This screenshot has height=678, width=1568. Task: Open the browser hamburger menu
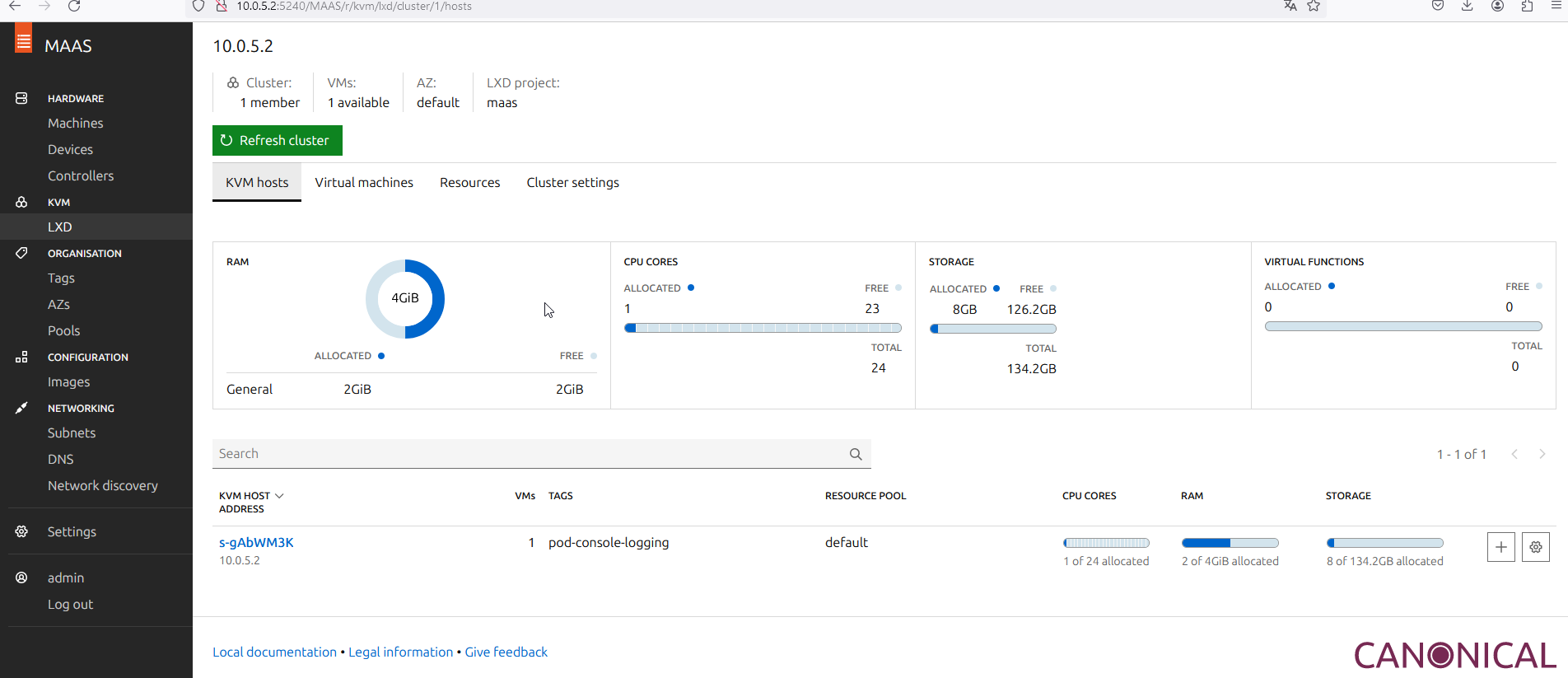pyautogui.click(x=1556, y=6)
